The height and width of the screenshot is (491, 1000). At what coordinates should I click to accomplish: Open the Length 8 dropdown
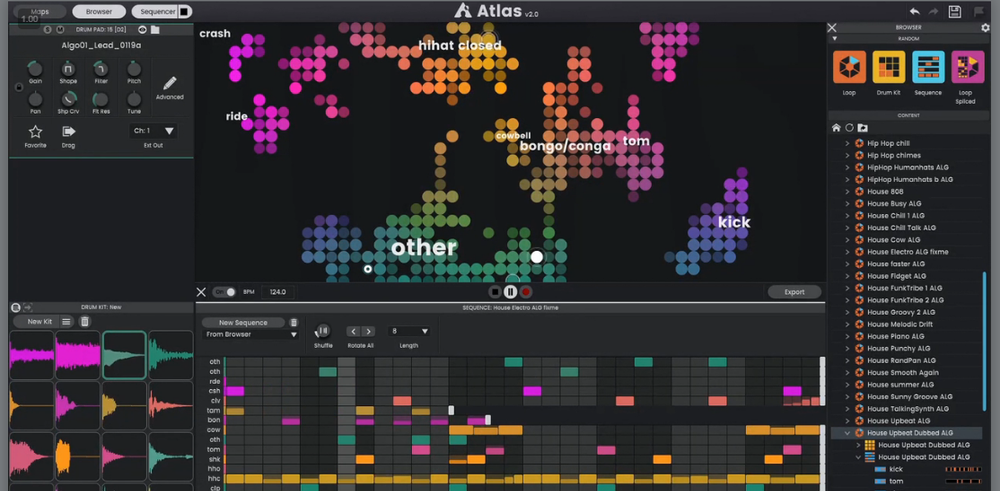pos(408,331)
